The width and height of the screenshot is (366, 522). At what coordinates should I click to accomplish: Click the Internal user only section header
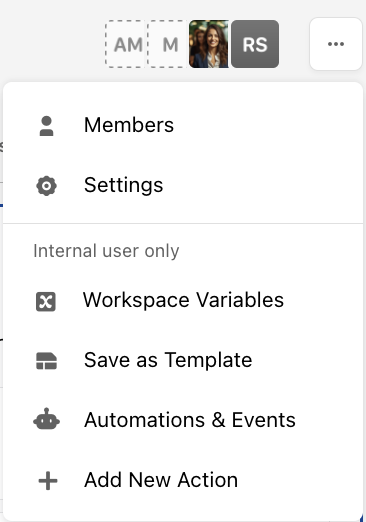point(106,251)
